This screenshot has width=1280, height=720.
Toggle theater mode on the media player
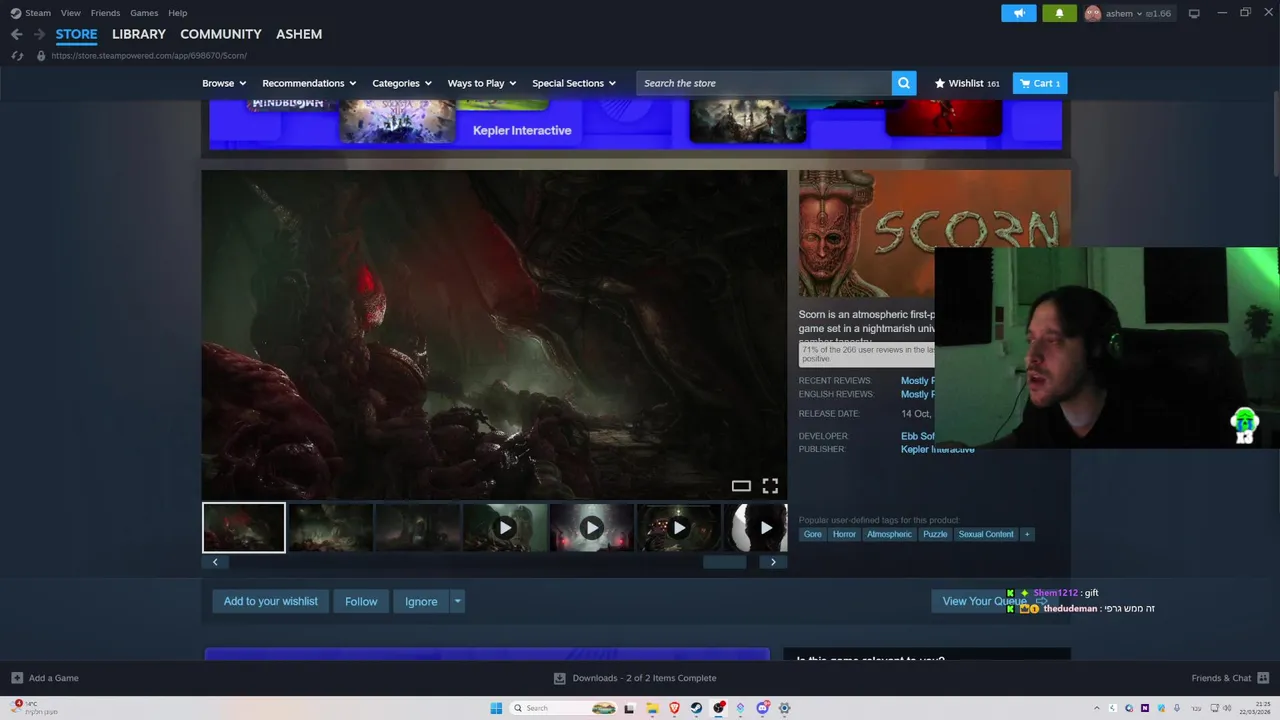(x=741, y=486)
